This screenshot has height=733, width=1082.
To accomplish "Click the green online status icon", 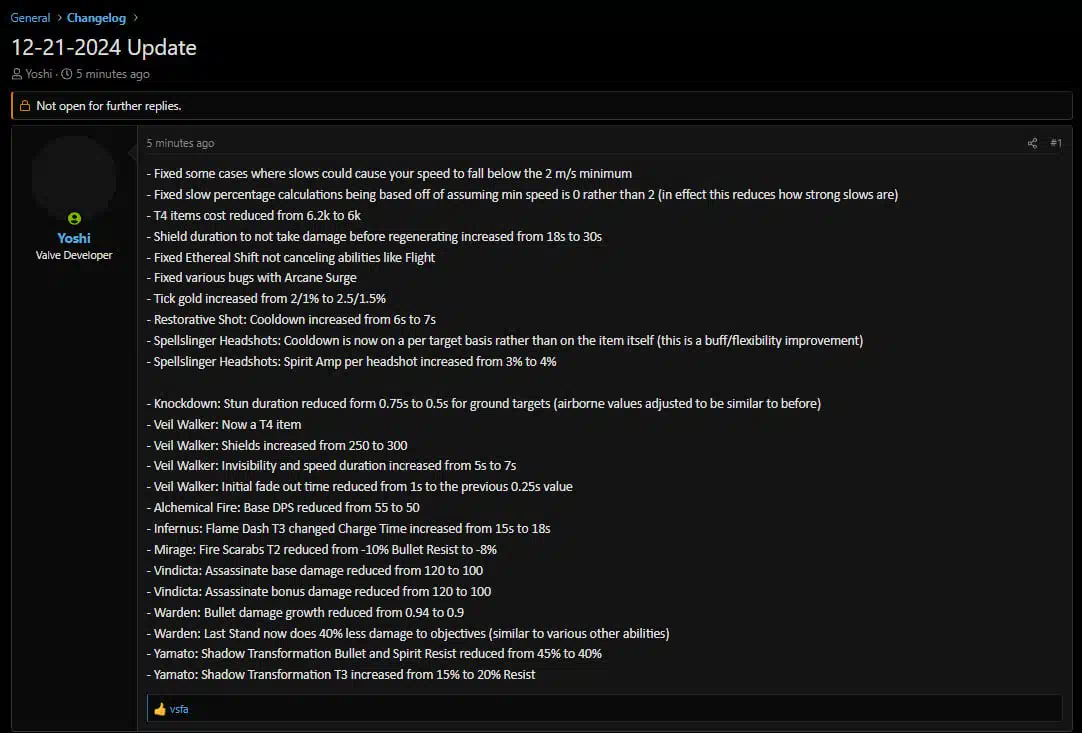I will coord(75,218).
